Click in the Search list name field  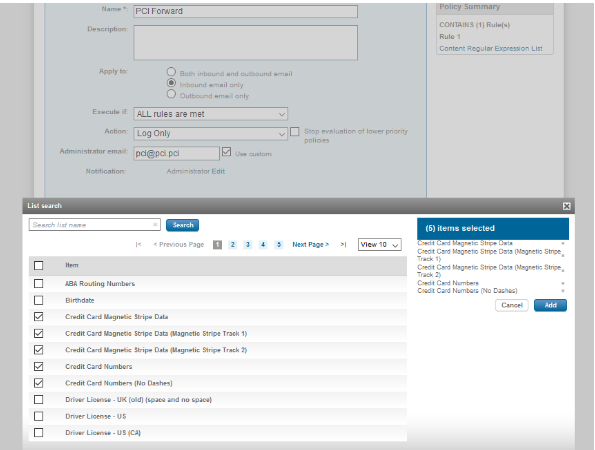click(x=91, y=225)
